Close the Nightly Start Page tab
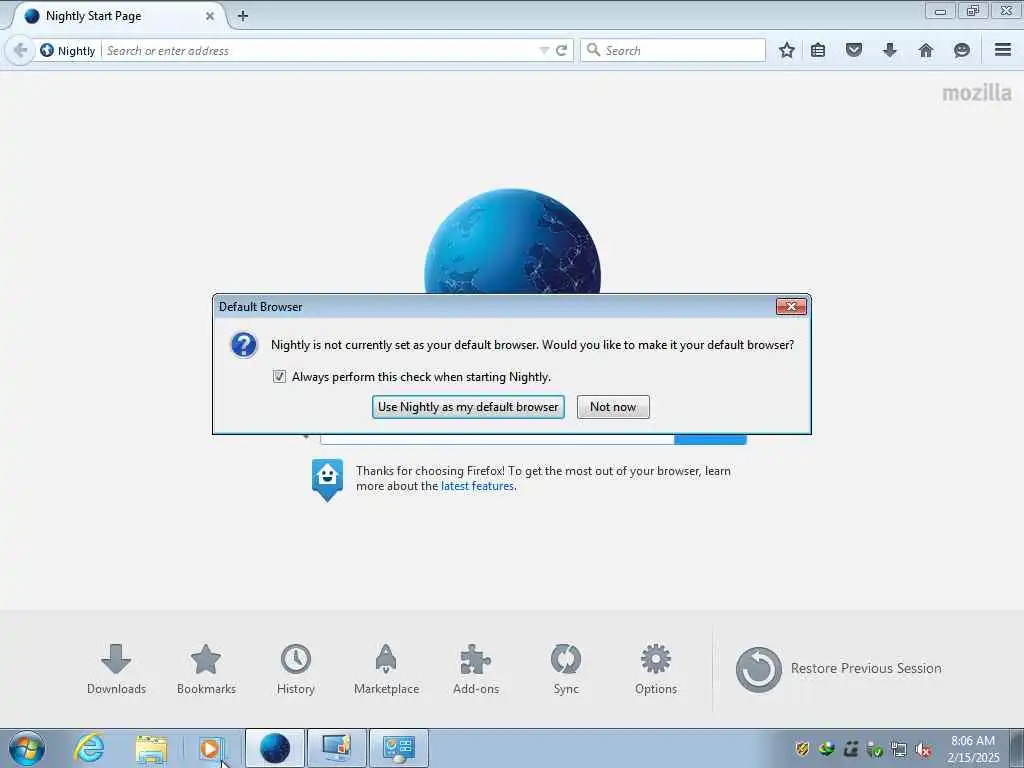Screen dimensions: 1024x768 click(210, 16)
